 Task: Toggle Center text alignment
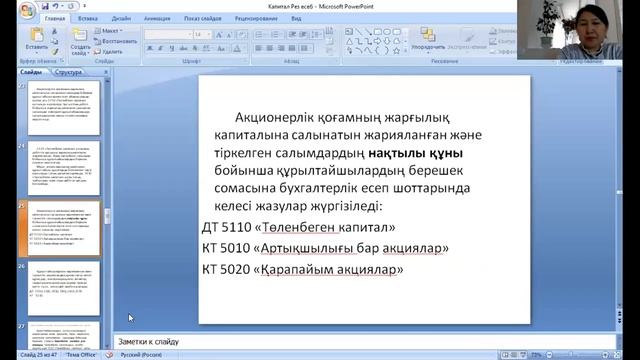pos(269,49)
